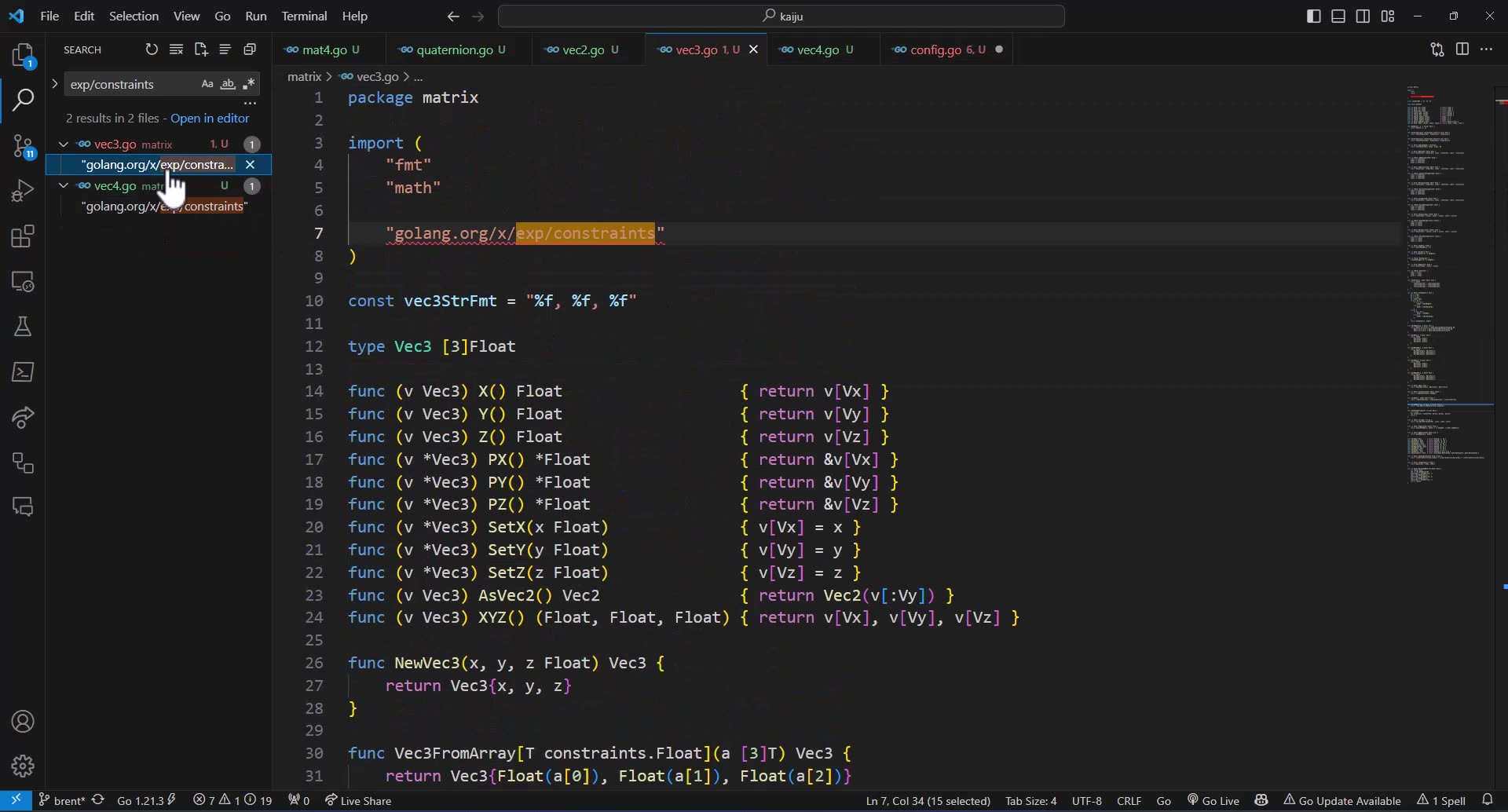
Task: Open the Extensions view
Action: [x=24, y=236]
